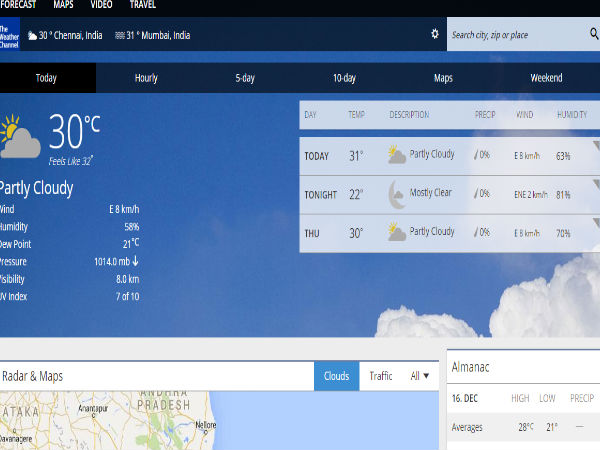The height and width of the screenshot is (450, 600).
Task: Click the THU humidity 70%
Action: 563,233
